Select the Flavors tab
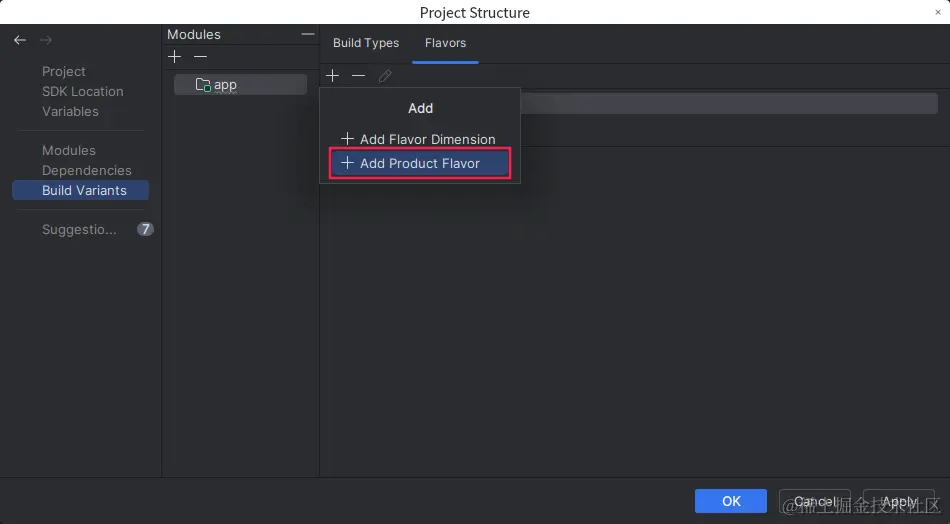Screen dimensions: 950x524 click(445, 43)
